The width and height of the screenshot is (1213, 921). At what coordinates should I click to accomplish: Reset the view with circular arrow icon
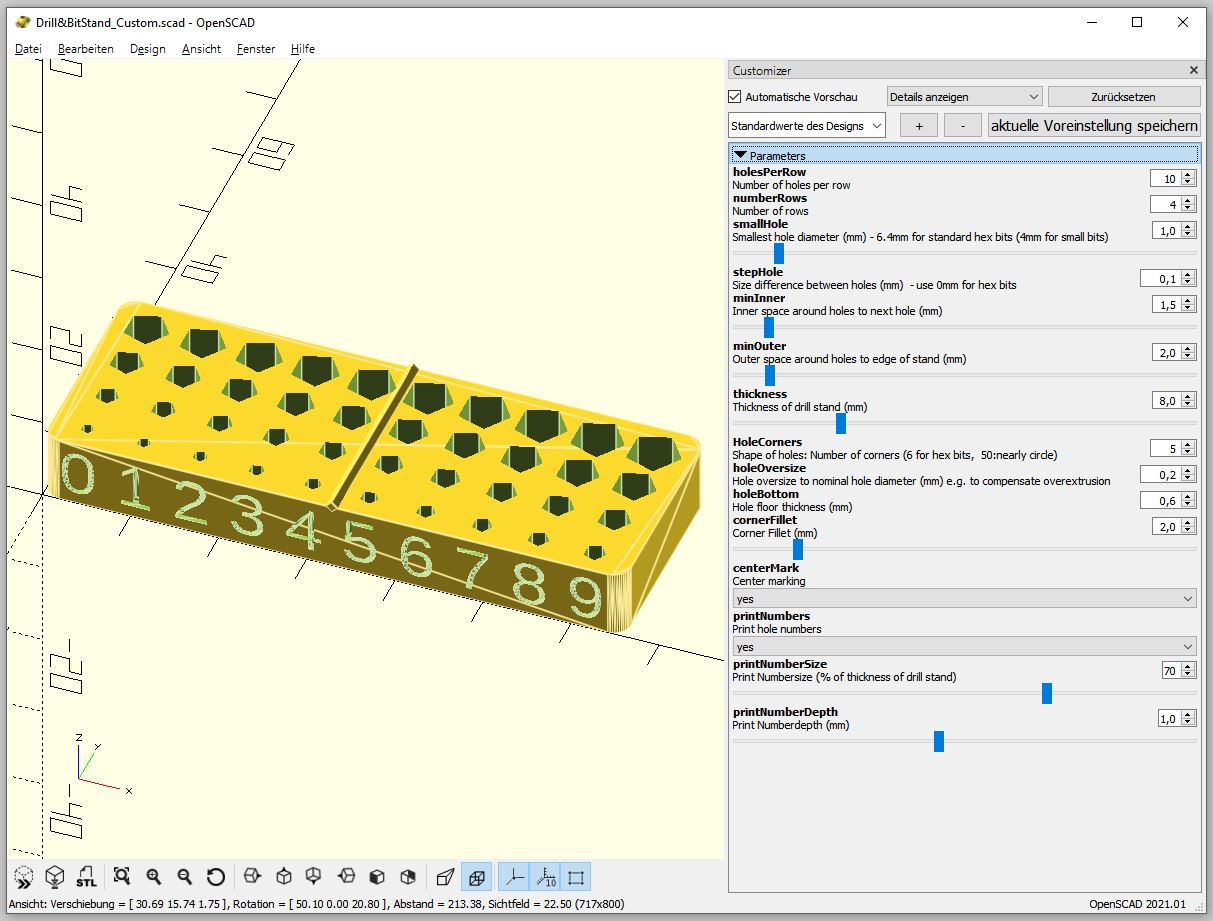click(215, 877)
